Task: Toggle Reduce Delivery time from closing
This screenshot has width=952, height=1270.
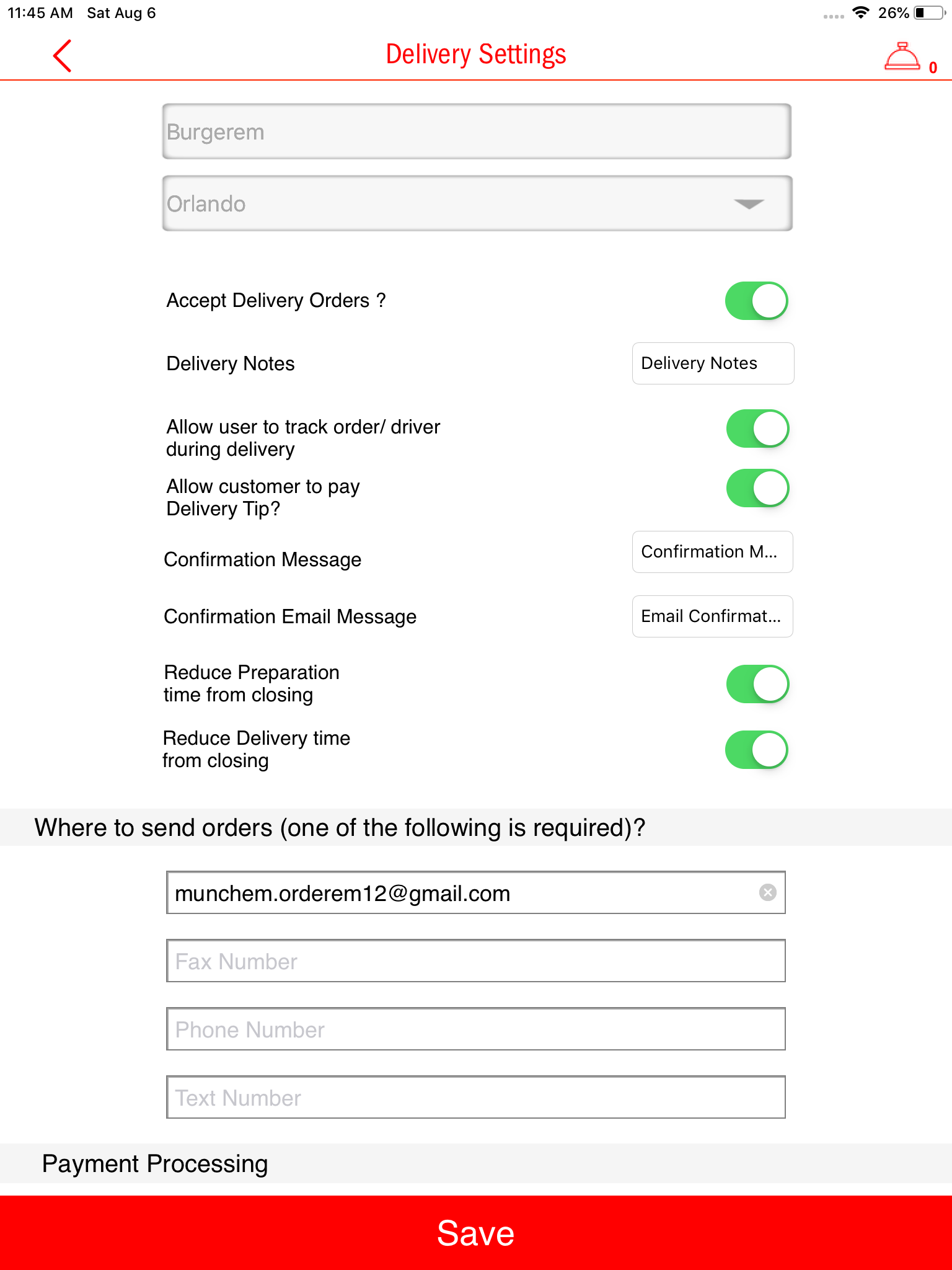Action: (756, 750)
